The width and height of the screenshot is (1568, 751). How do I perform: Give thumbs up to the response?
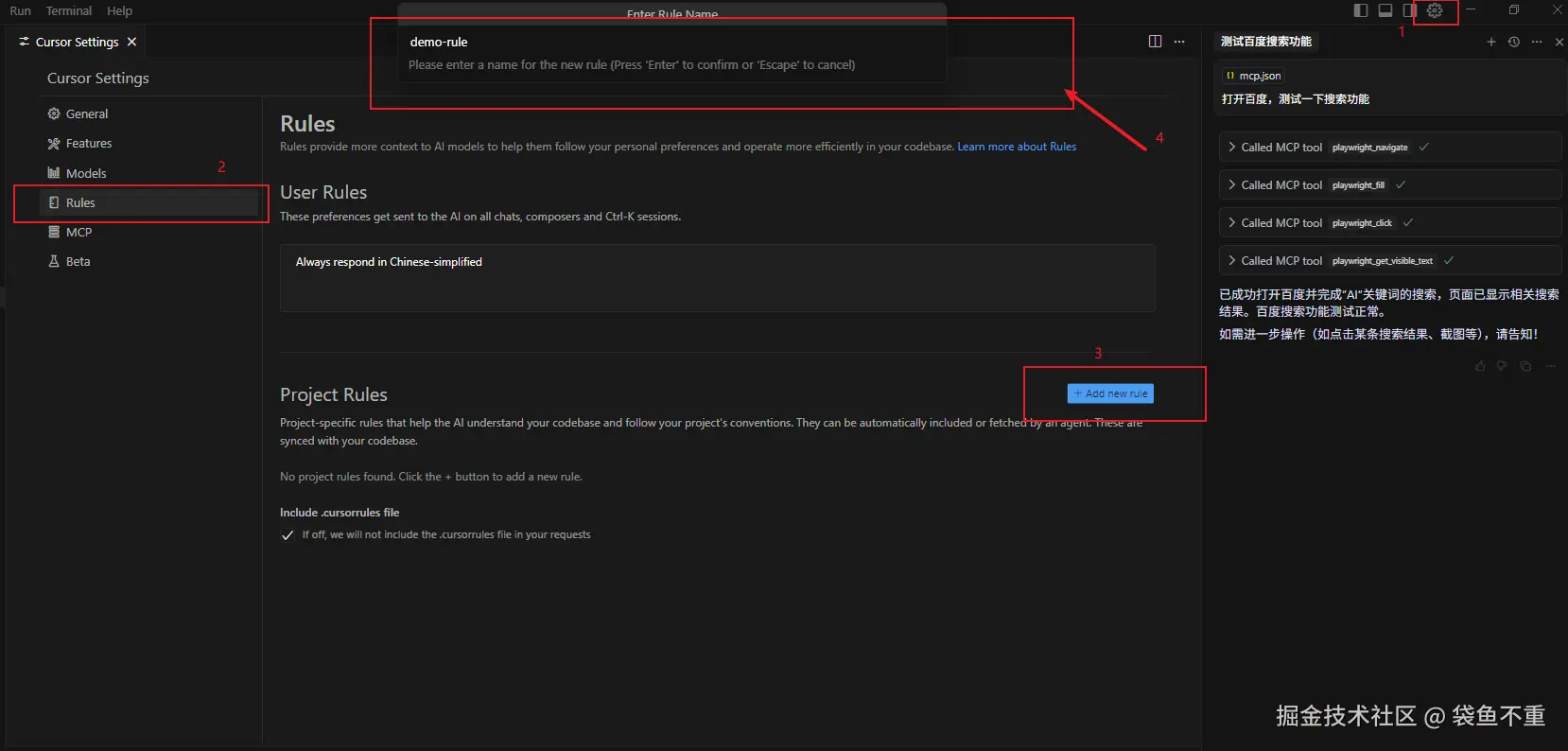[x=1480, y=366]
